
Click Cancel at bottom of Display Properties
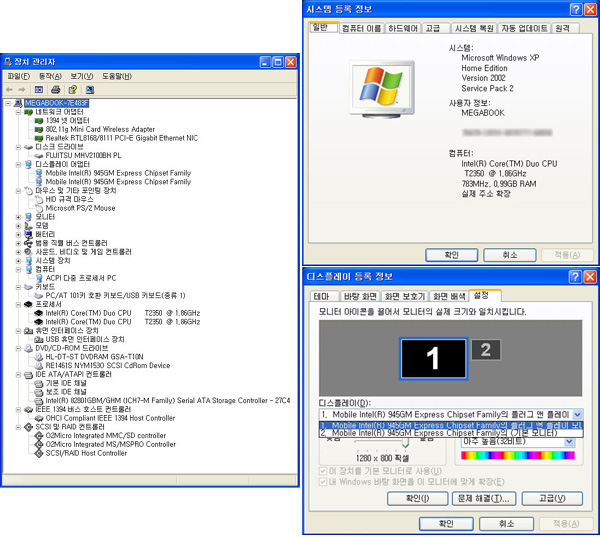(x=506, y=523)
